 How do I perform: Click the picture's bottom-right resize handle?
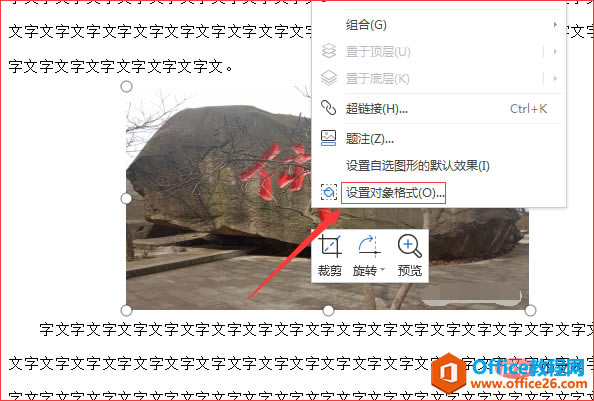click(x=530, y=311)
